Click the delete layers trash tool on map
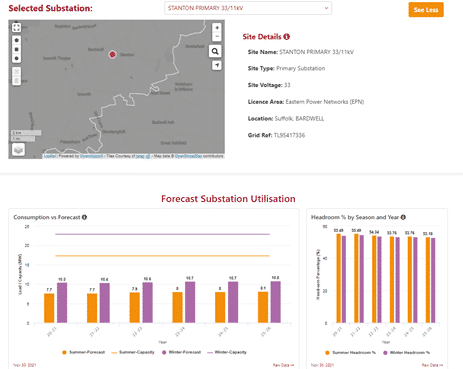The image size is (463, 369). click(16, 81)
